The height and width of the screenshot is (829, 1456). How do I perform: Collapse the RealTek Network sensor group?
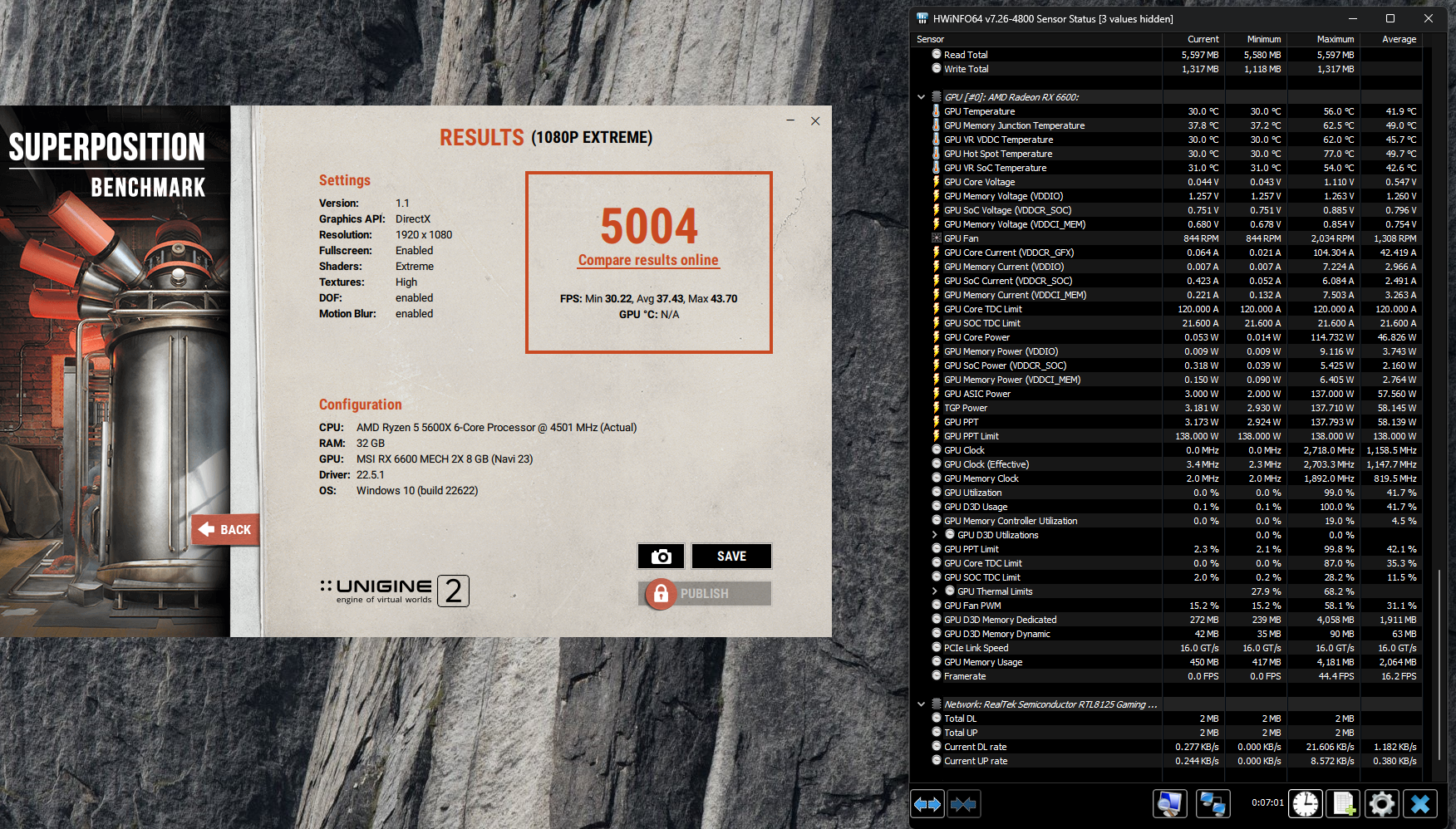point(921,704)
